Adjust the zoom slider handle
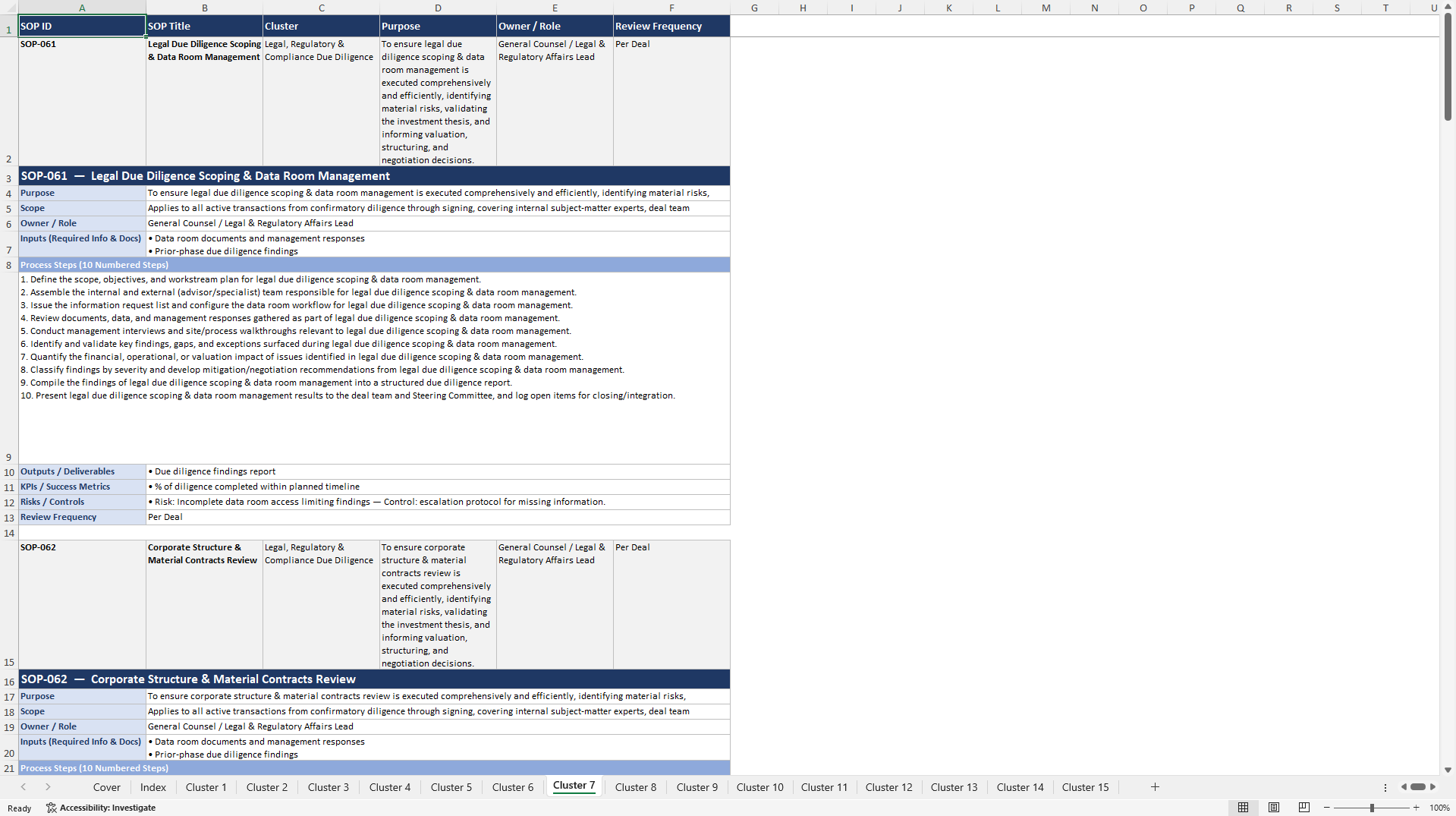The width and height of the screenshot is (1456, 816). coord(1372,808)
